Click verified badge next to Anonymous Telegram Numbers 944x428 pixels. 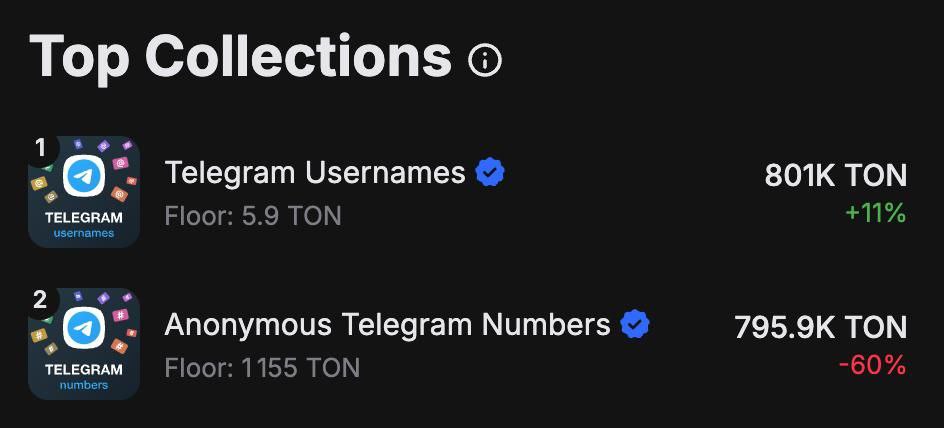tap(635, 325)
